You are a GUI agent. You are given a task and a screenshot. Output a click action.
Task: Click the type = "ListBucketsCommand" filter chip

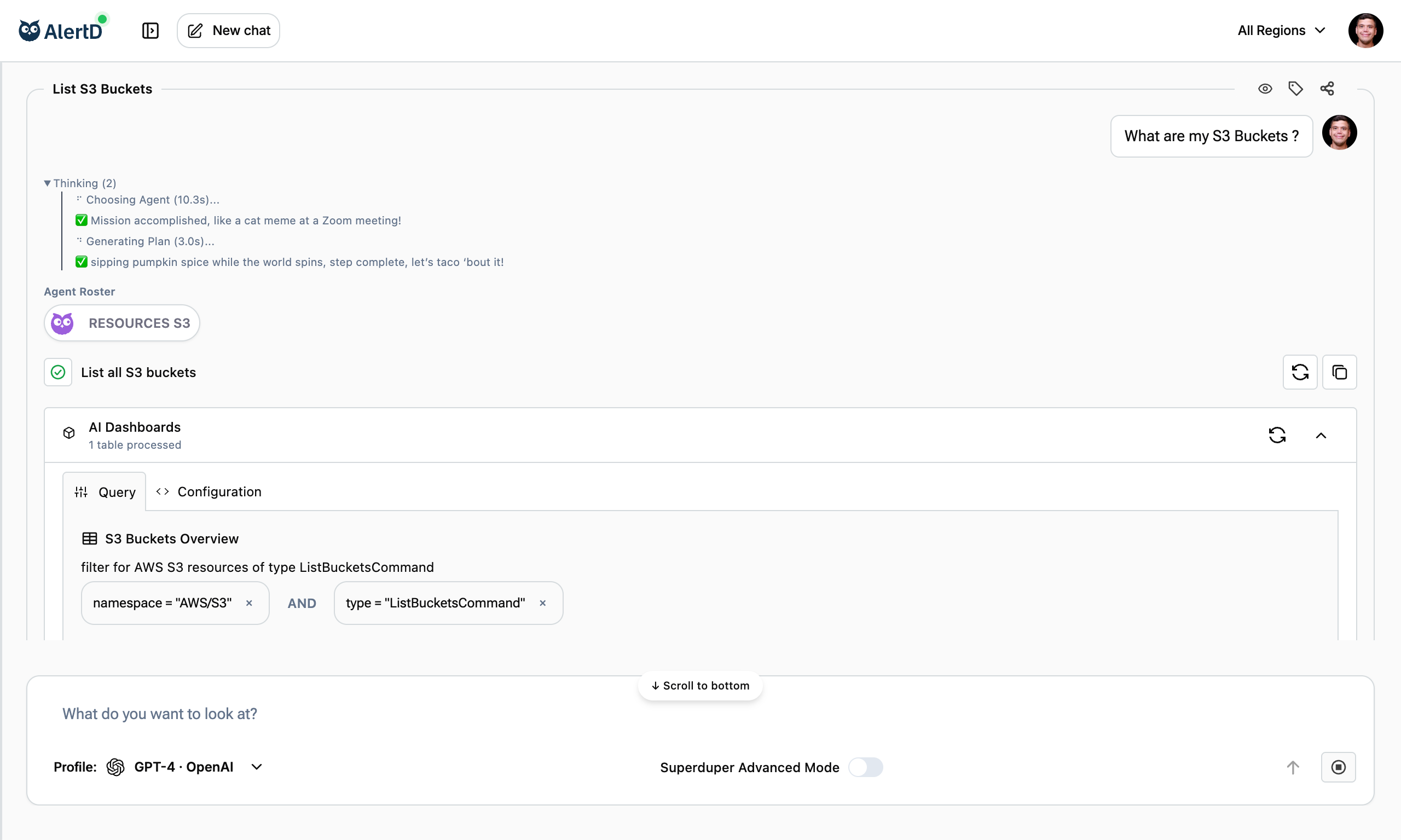click(448, 604)
